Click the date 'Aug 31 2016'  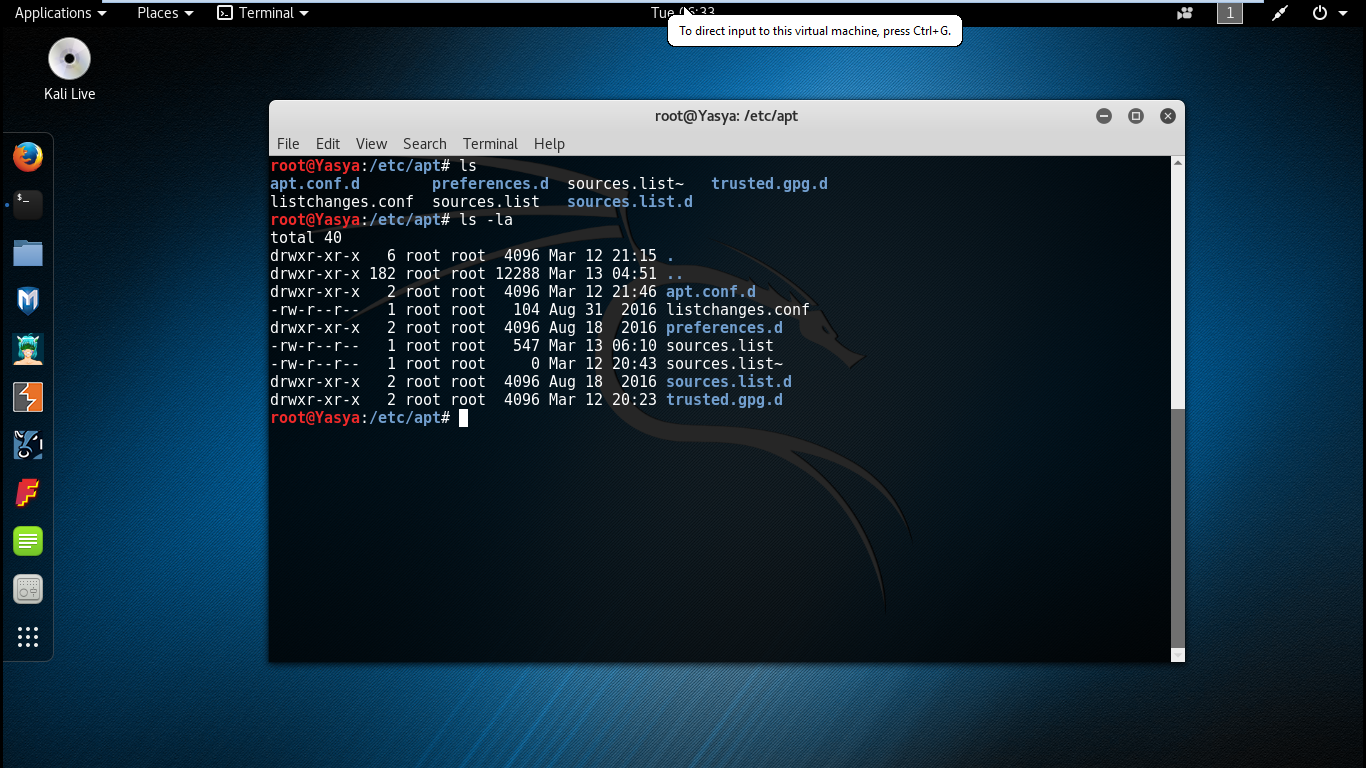tap(603, 310)
